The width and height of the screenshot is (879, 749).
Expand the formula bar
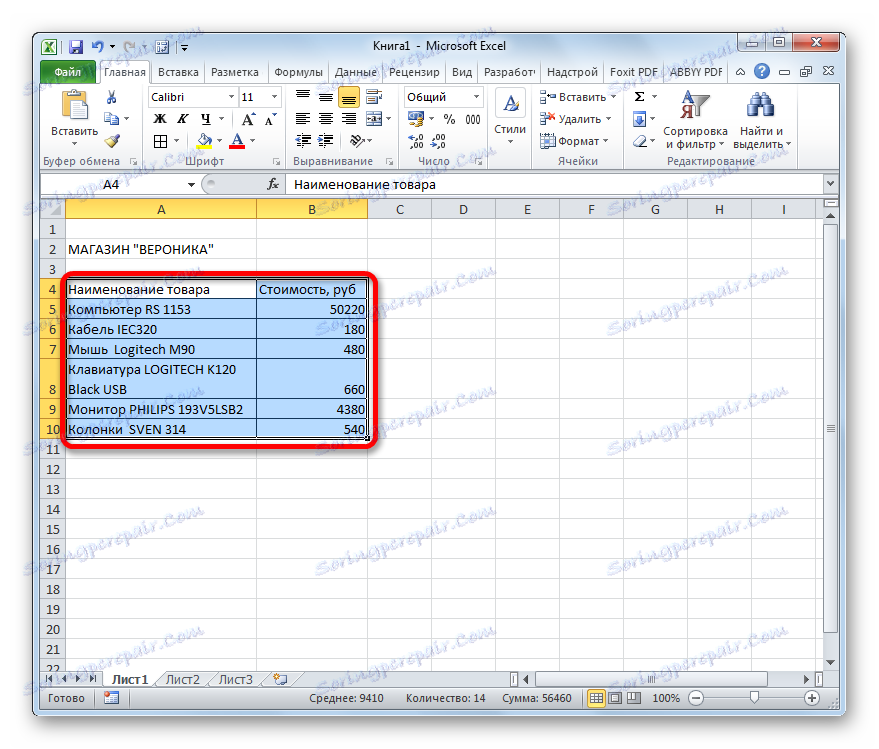(x=830, y=184)
